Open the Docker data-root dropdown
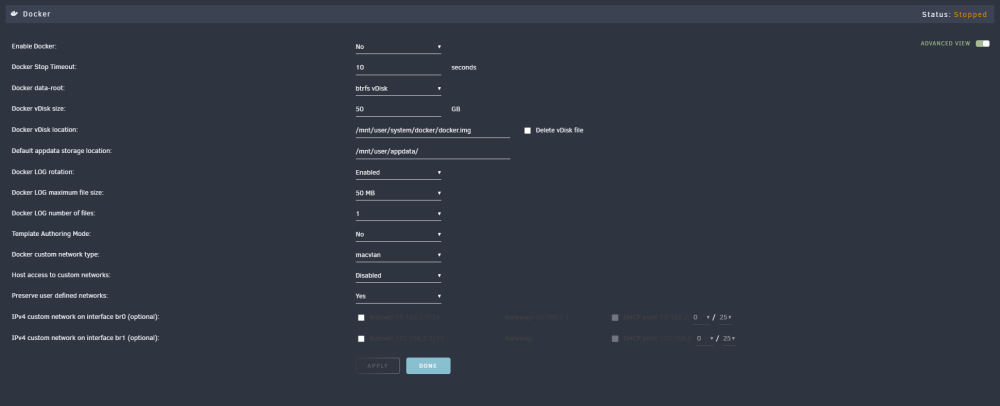1000x406 pixels. [399, 88]
